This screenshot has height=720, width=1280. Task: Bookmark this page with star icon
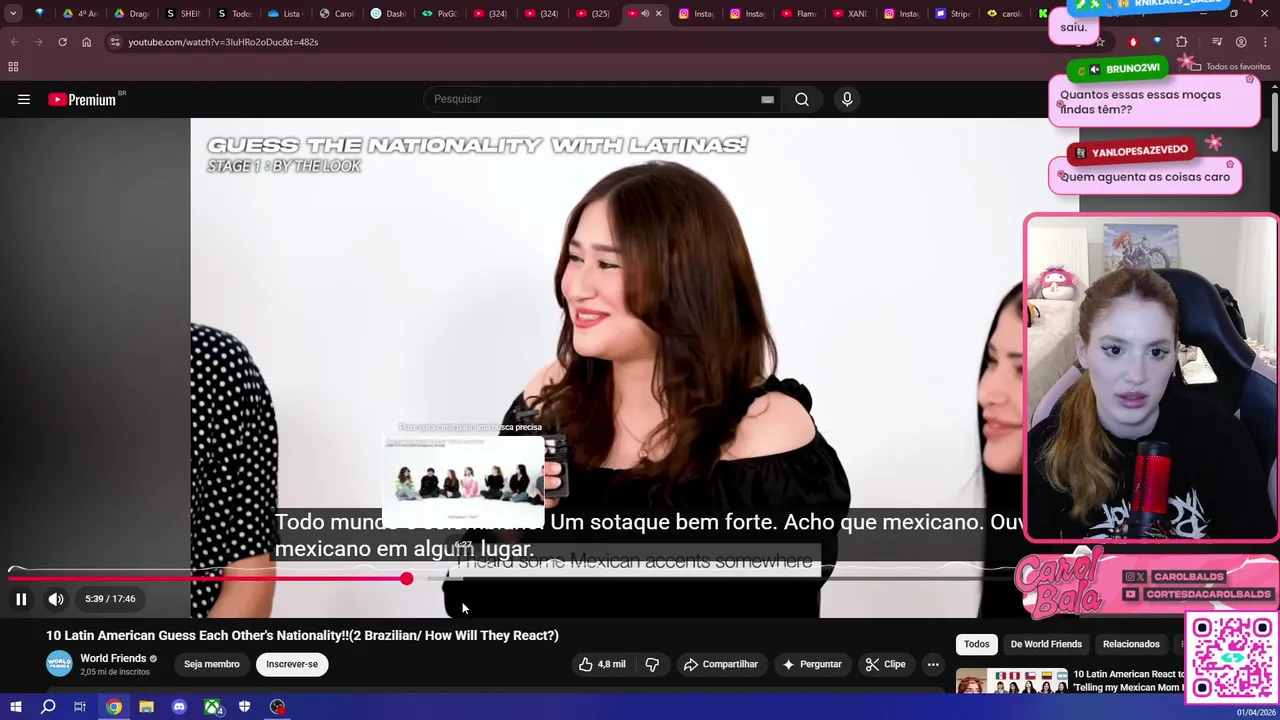1100,42
